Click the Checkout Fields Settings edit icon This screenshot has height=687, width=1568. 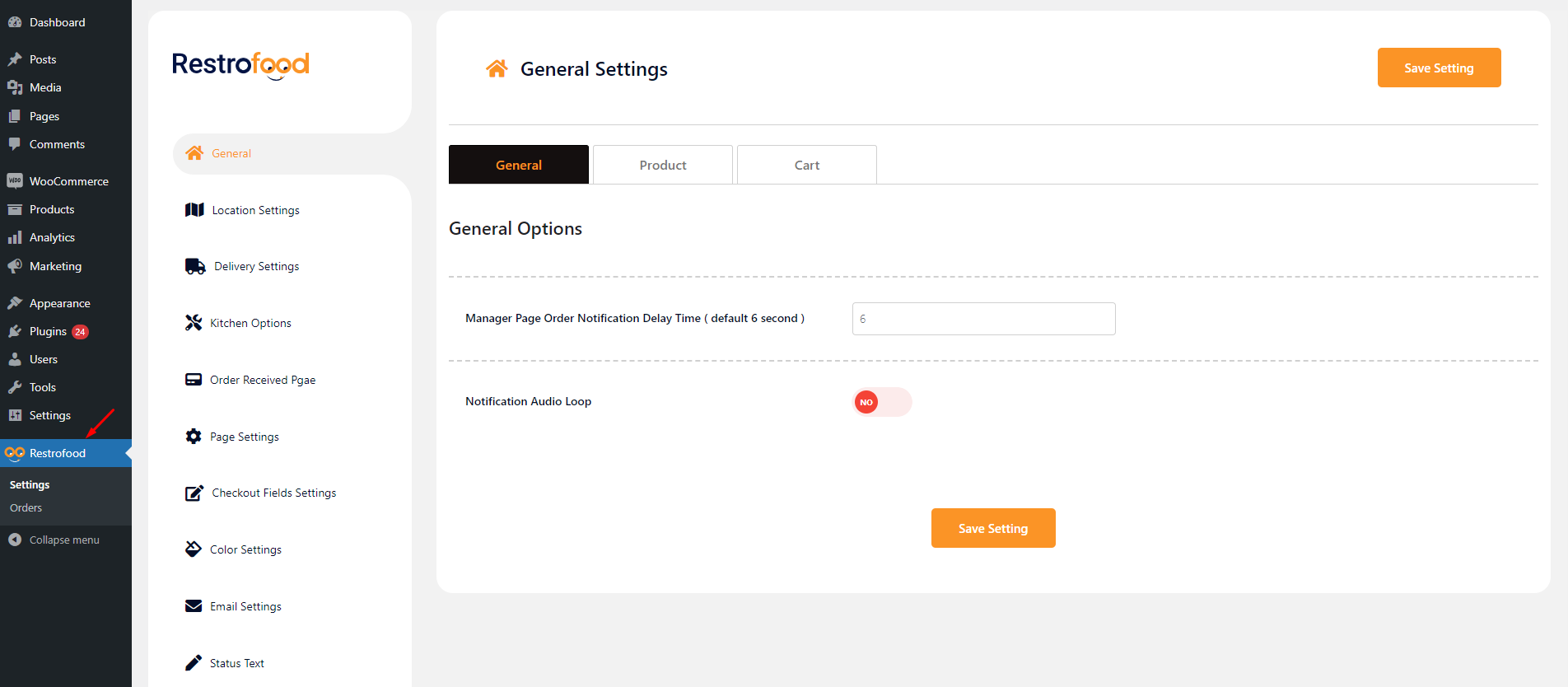[194, 493]
